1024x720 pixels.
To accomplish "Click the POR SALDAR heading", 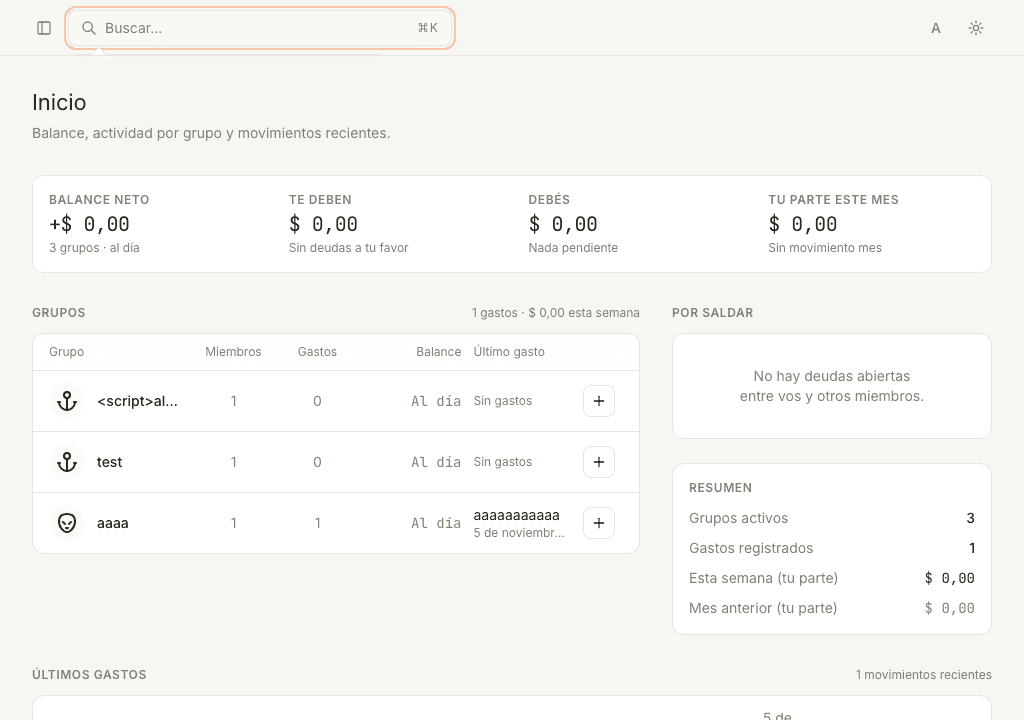I will pyautogui.click(x=712, y=312).
